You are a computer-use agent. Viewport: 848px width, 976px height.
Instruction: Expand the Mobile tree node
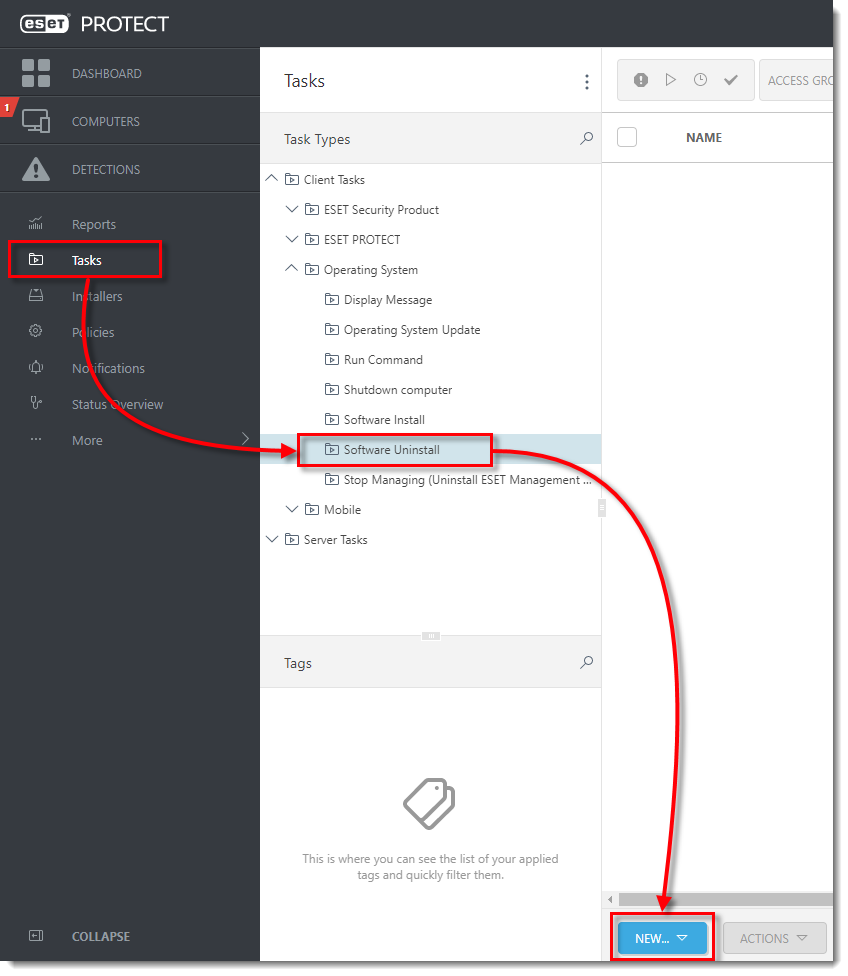[291, 509]
